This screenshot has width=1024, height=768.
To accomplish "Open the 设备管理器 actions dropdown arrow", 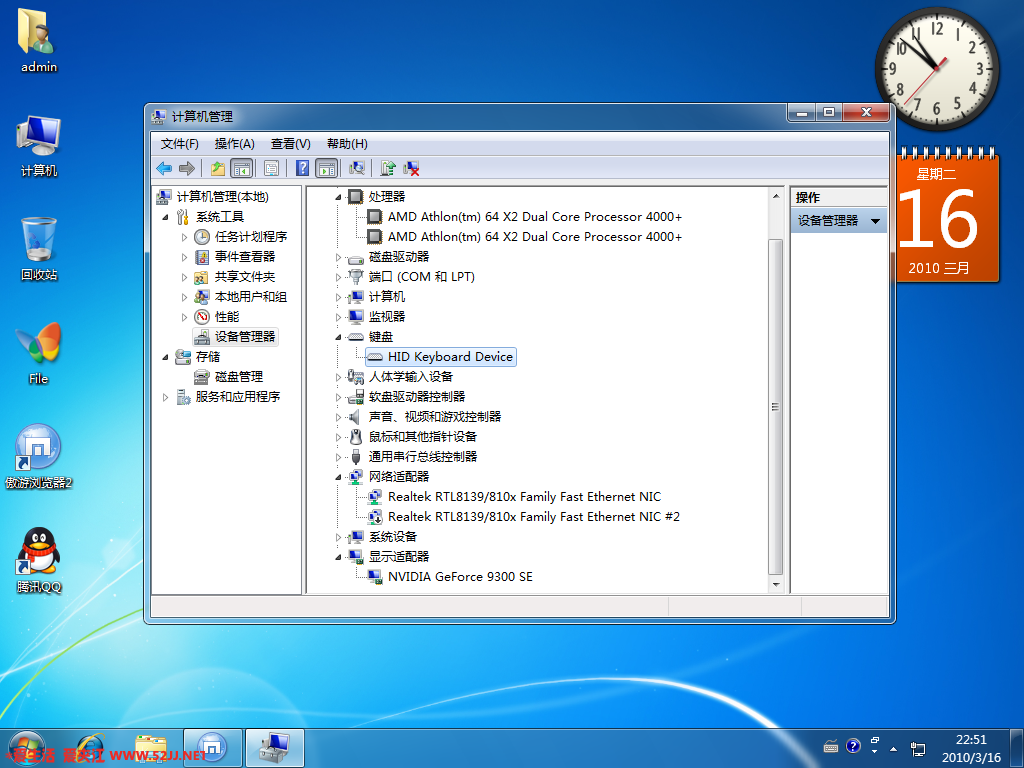I will click(875, 221).
